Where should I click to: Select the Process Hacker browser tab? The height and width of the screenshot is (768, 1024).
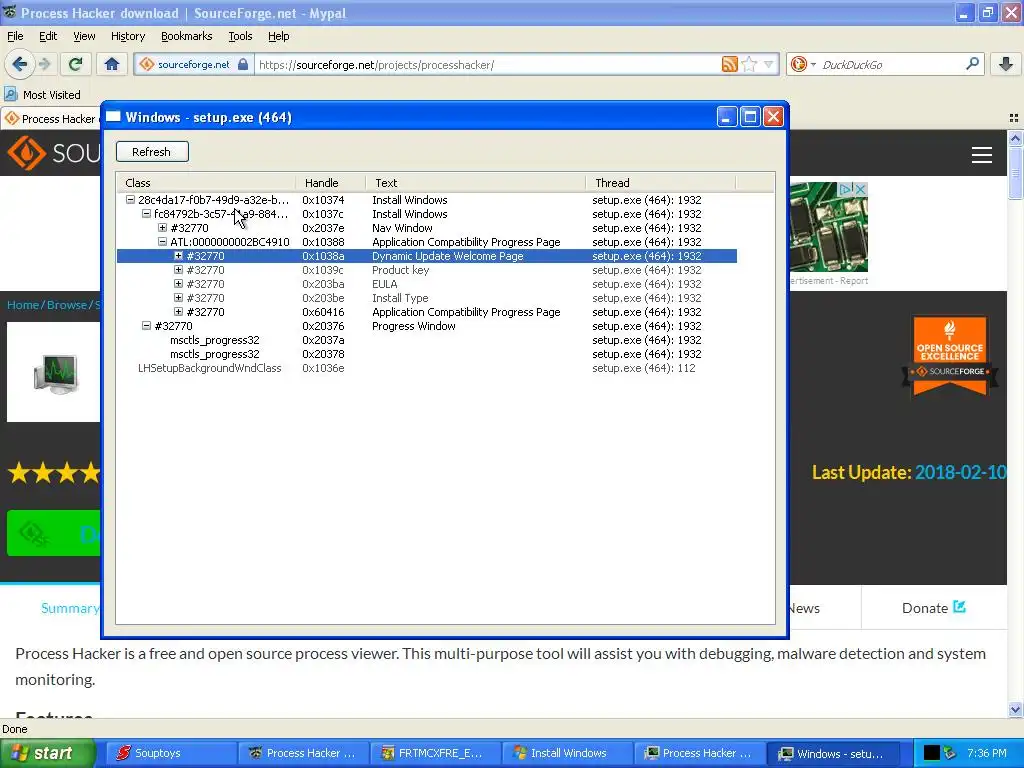51,118
